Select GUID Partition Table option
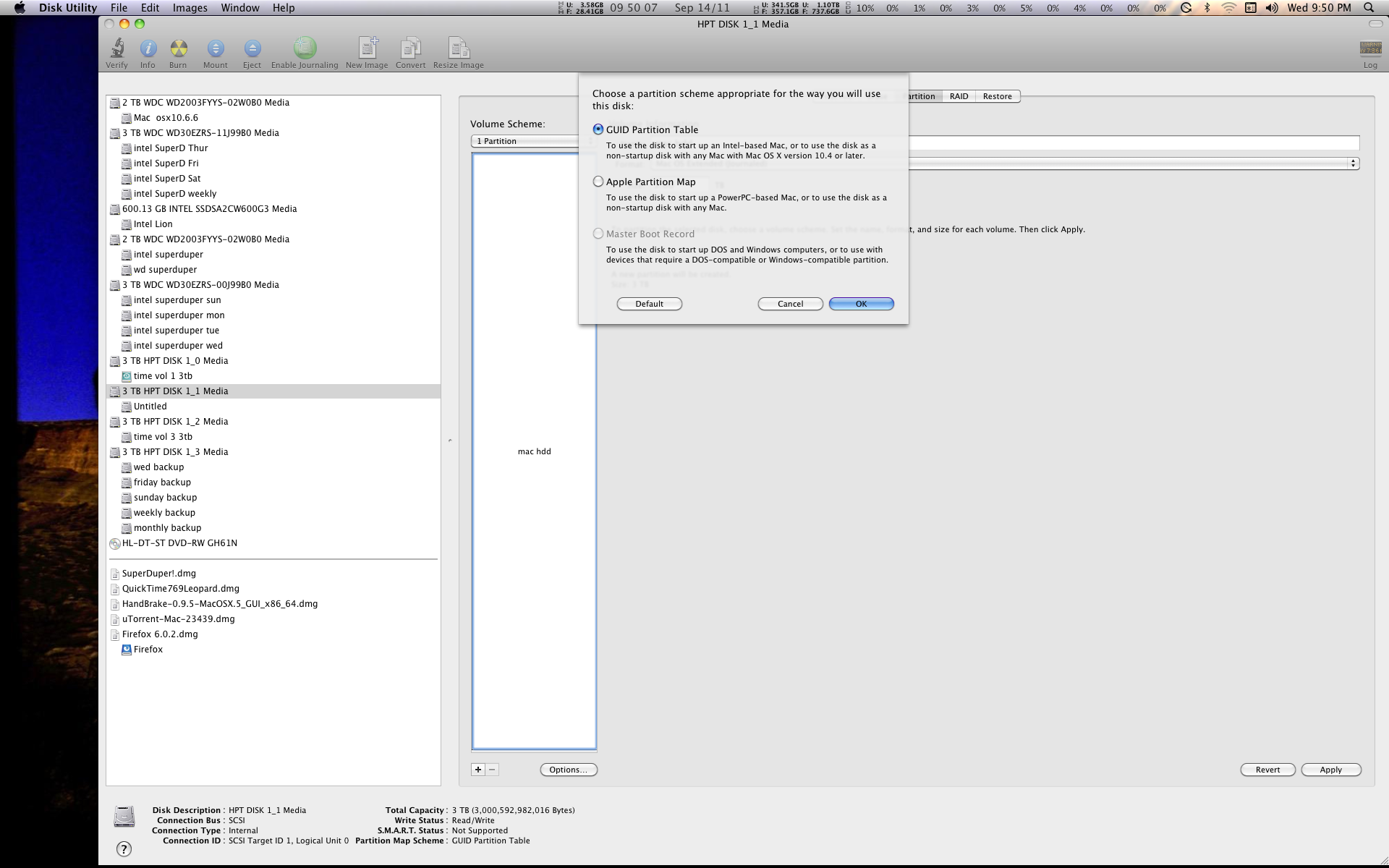The width and height of the screenshot is (1389, 868). point(598,129)
